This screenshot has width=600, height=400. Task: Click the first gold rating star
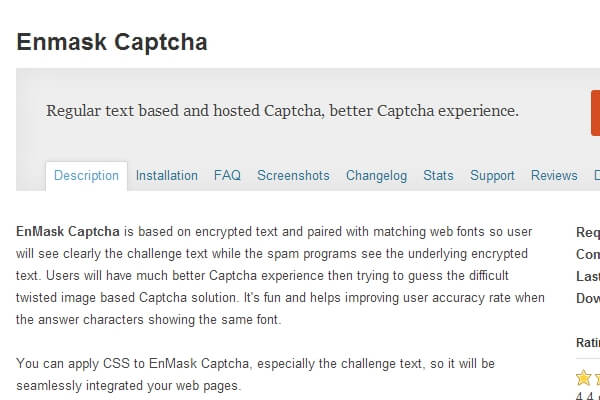tap(583, 378)
